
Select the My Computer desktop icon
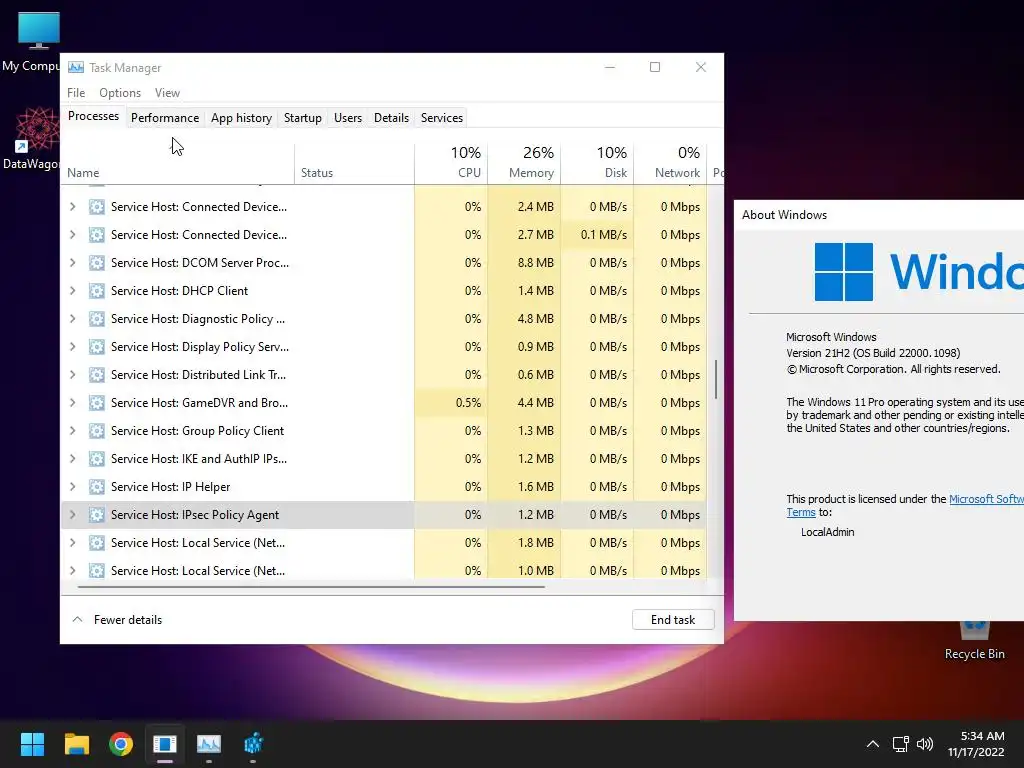pyautogui.click(x=33, y=42)
